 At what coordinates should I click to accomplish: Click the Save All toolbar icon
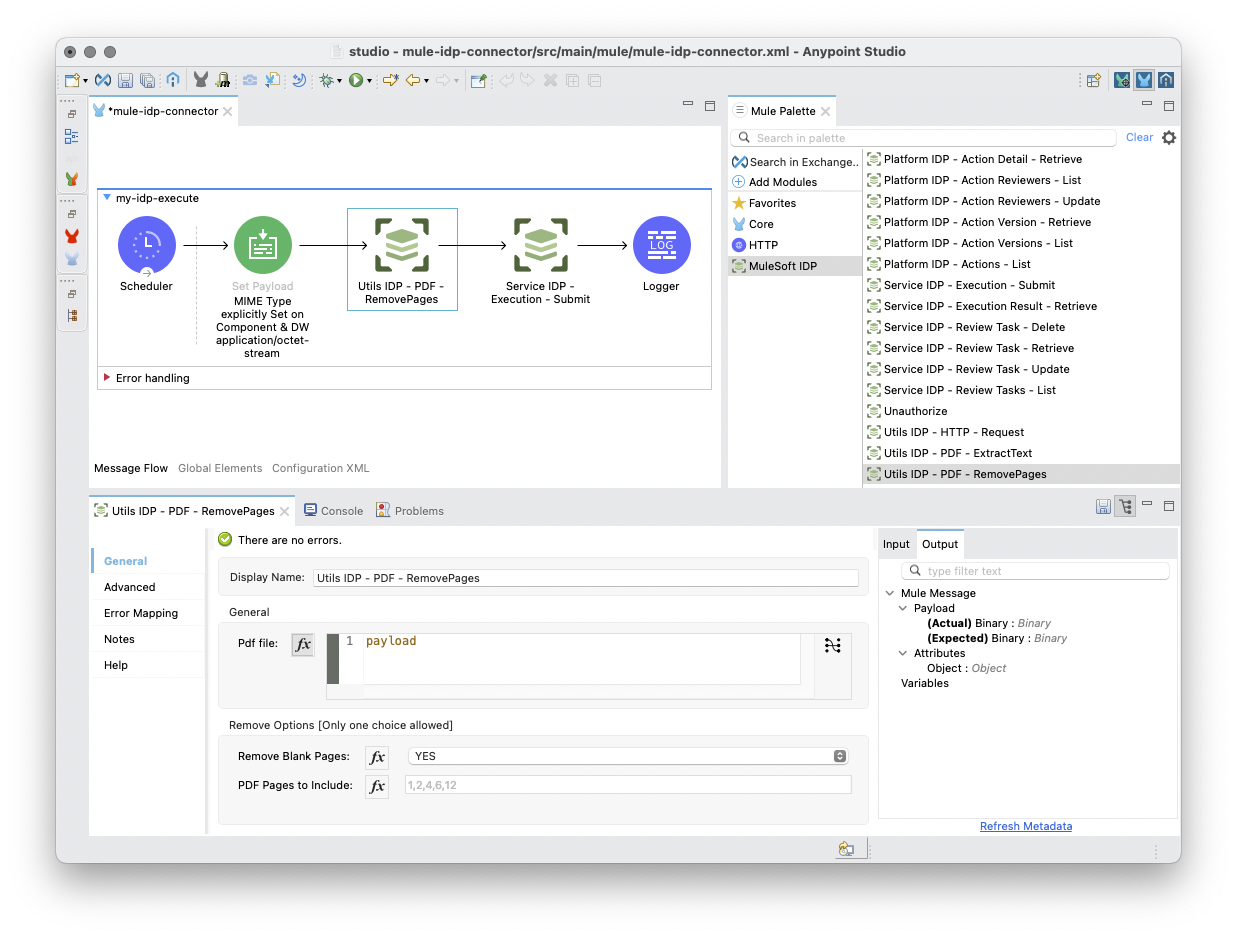coord(147,80)
